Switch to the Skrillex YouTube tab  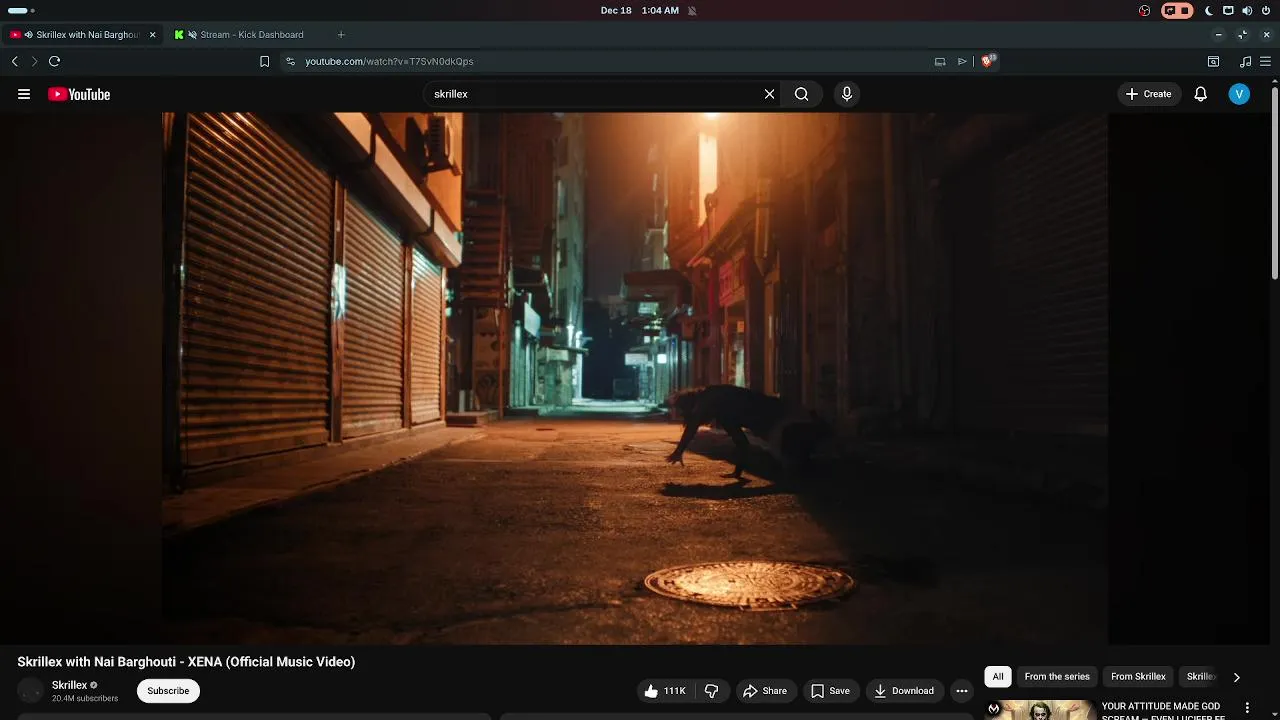pyautogui.click(x=82, y=35)
